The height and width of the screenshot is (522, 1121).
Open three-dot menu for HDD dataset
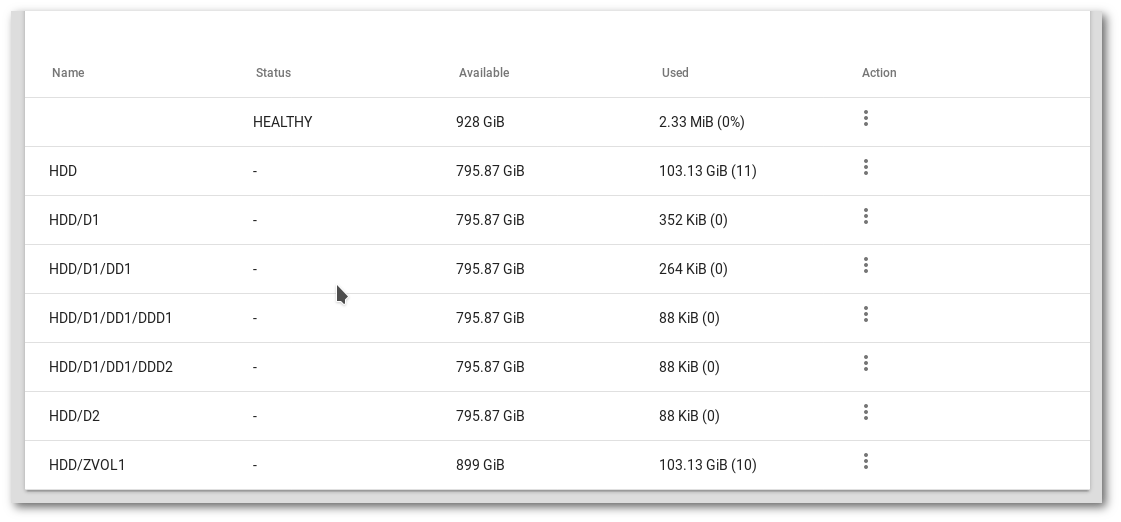click(866, 168)
